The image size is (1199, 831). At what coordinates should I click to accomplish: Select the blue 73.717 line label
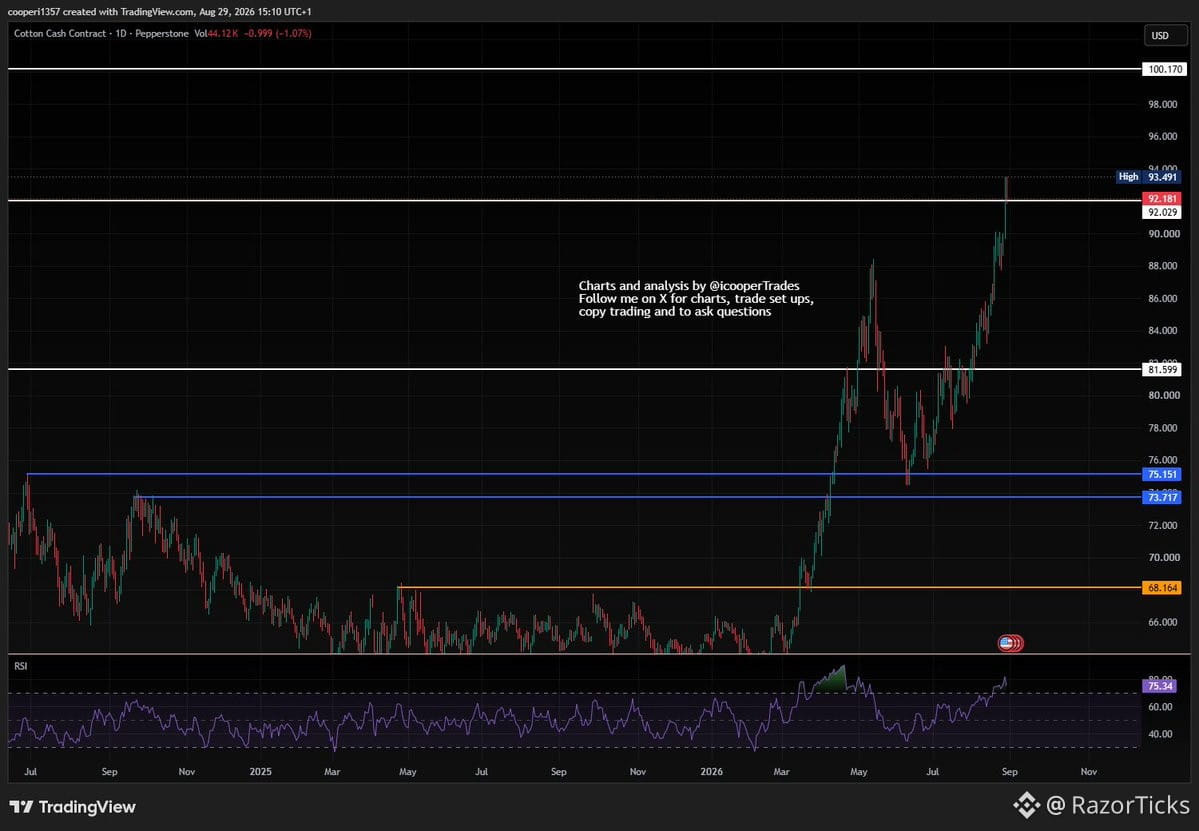tap(1162, 498)
